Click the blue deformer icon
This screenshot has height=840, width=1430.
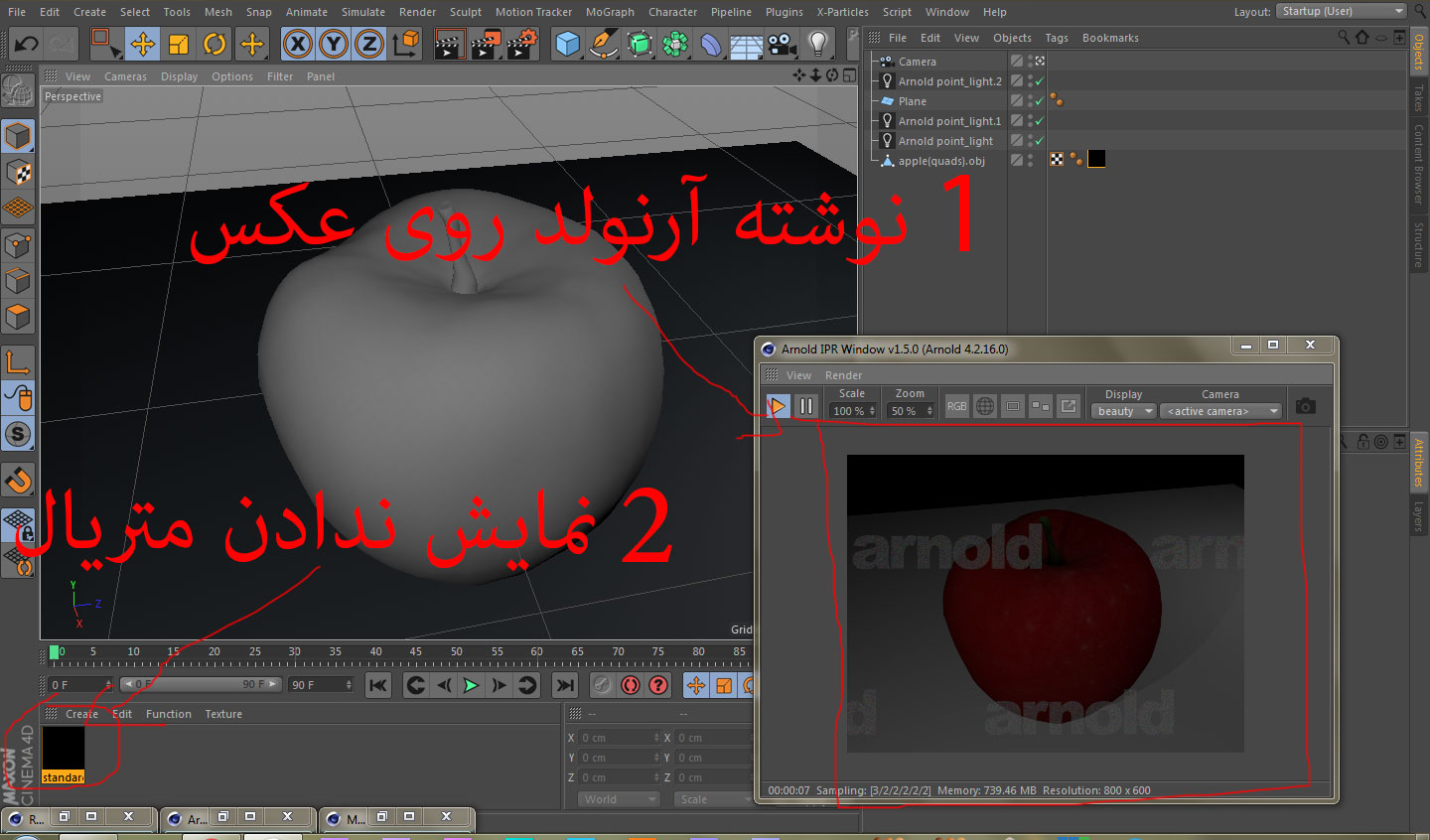711,44
